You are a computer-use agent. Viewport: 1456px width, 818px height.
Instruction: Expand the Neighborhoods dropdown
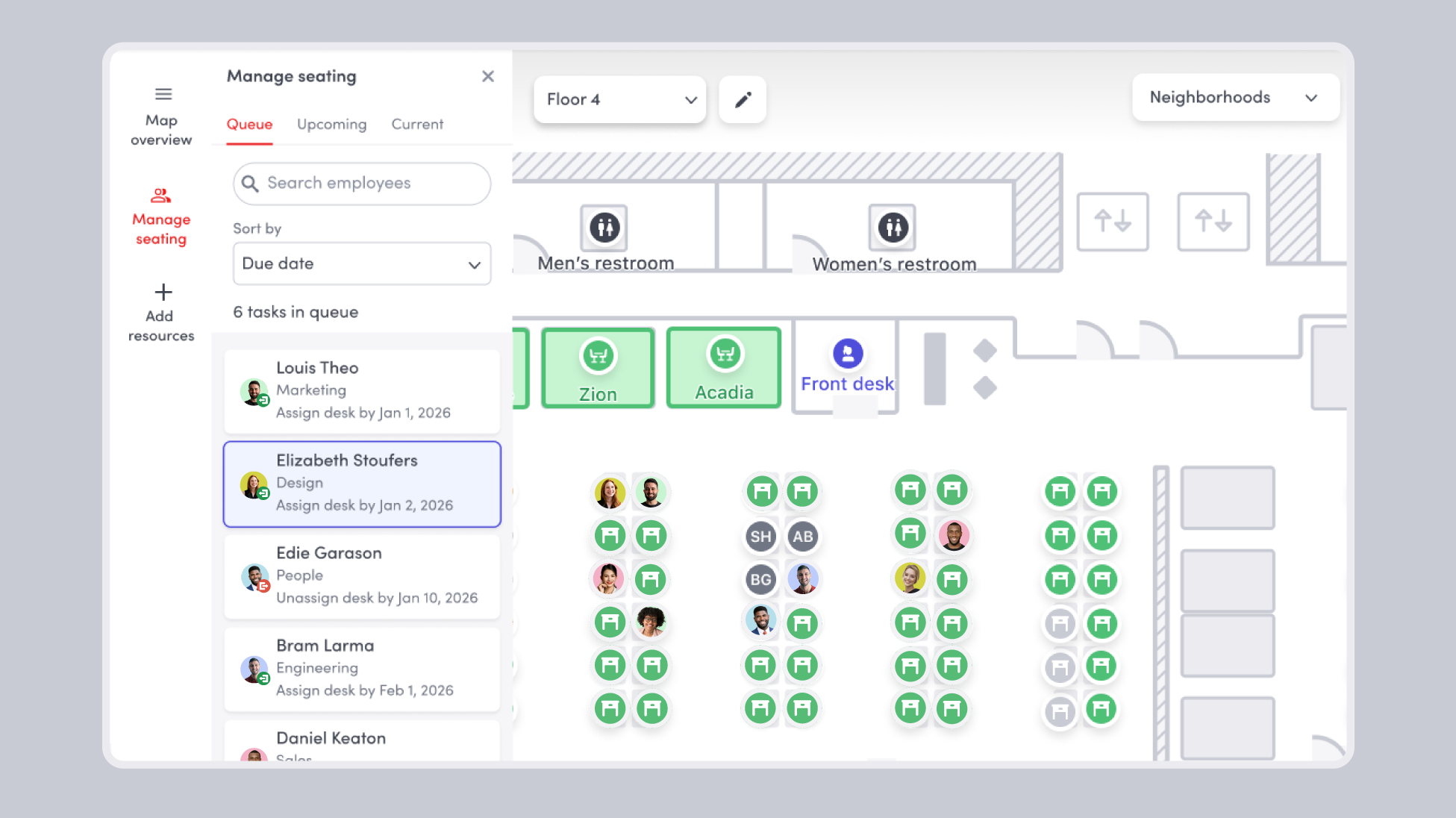click(1235, 98)
